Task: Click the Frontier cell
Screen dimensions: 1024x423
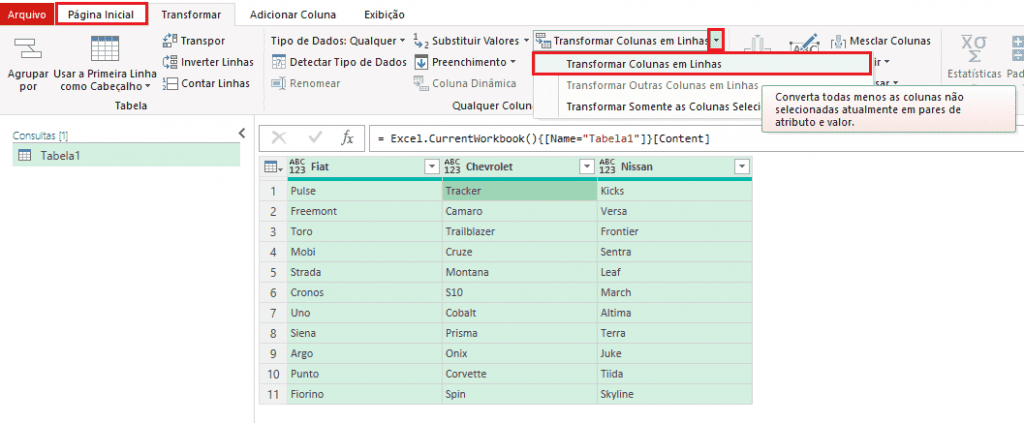Action: click(674, 232)
